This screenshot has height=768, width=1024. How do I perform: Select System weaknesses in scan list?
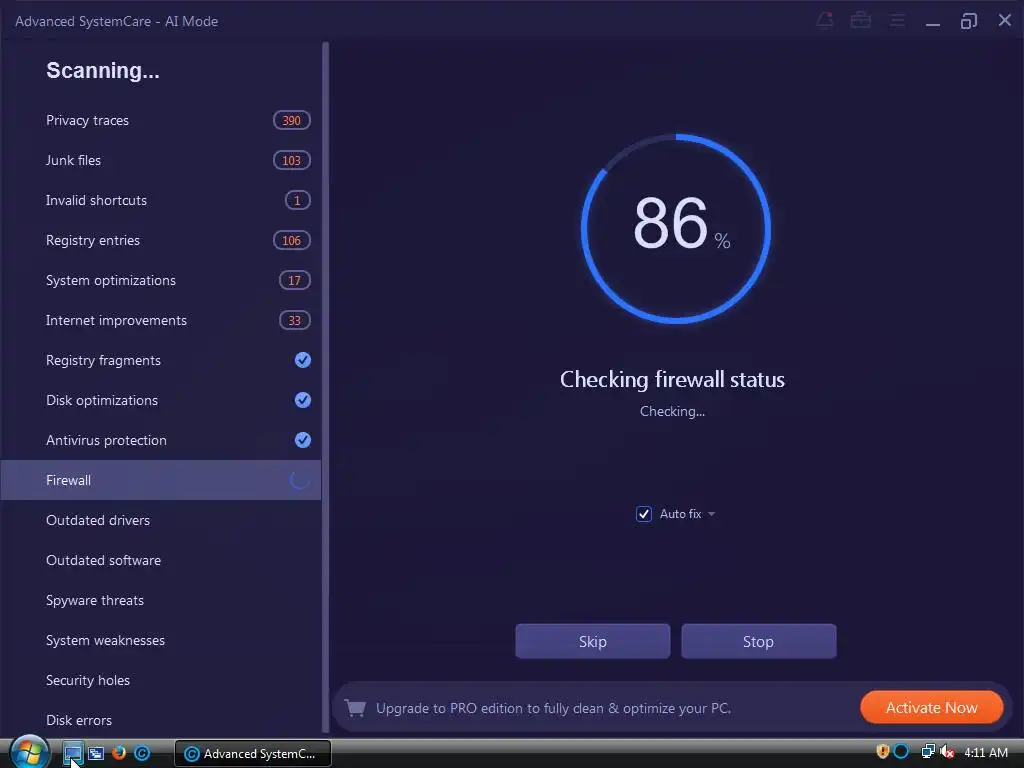(x=161, y=640)
